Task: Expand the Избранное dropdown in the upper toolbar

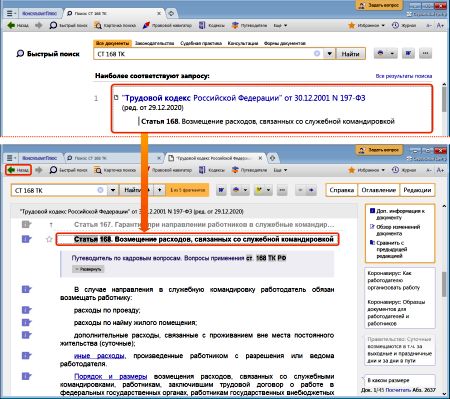Action: point(366,25)
